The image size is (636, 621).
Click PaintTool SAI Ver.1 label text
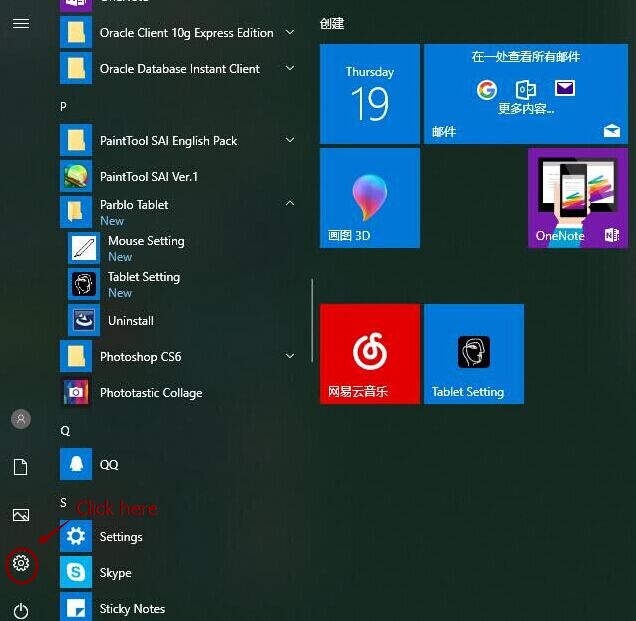[149, 176]
